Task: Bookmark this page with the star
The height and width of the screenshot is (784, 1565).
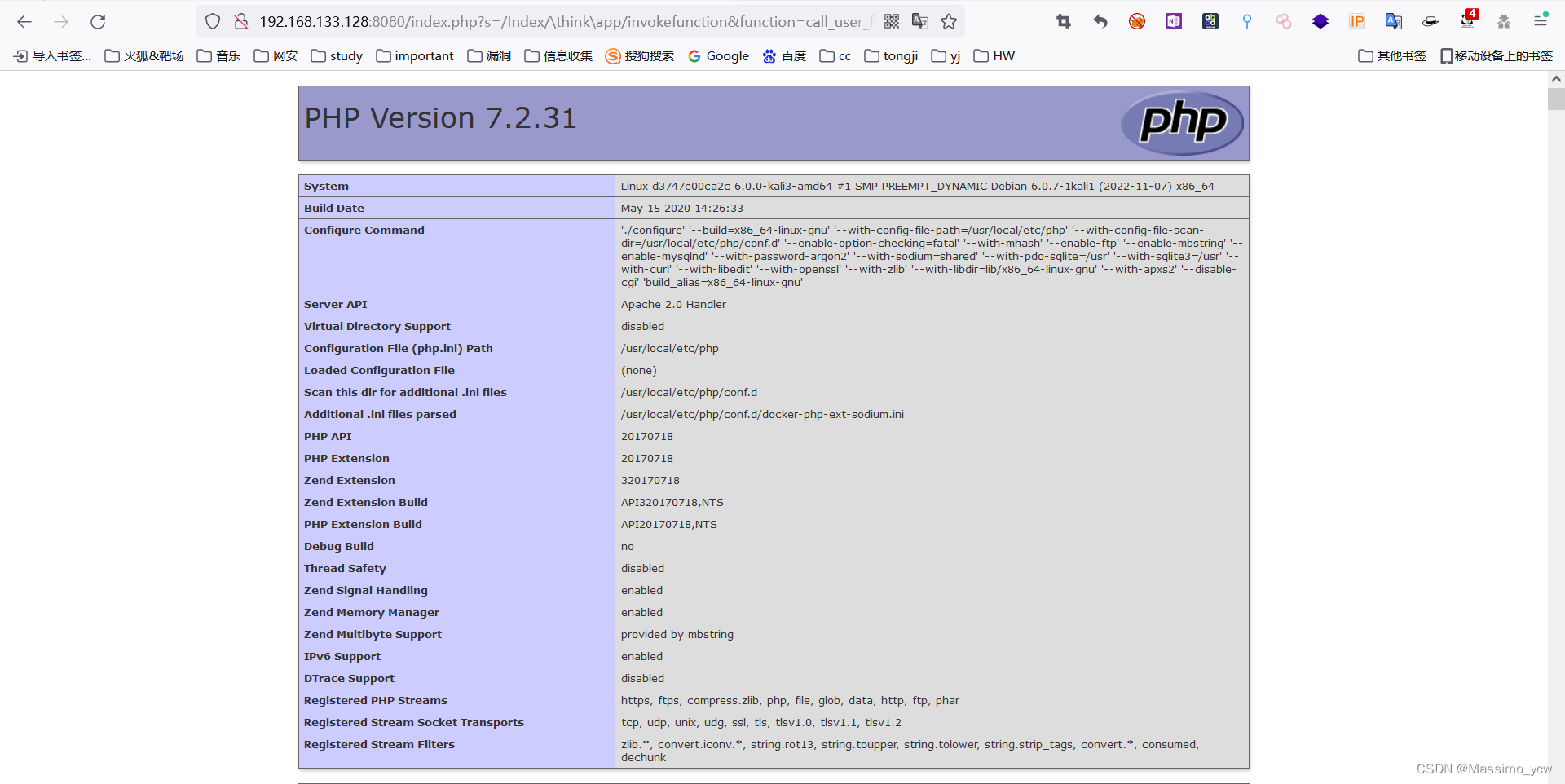Action: pyautogui.click(x=949, y=22)
